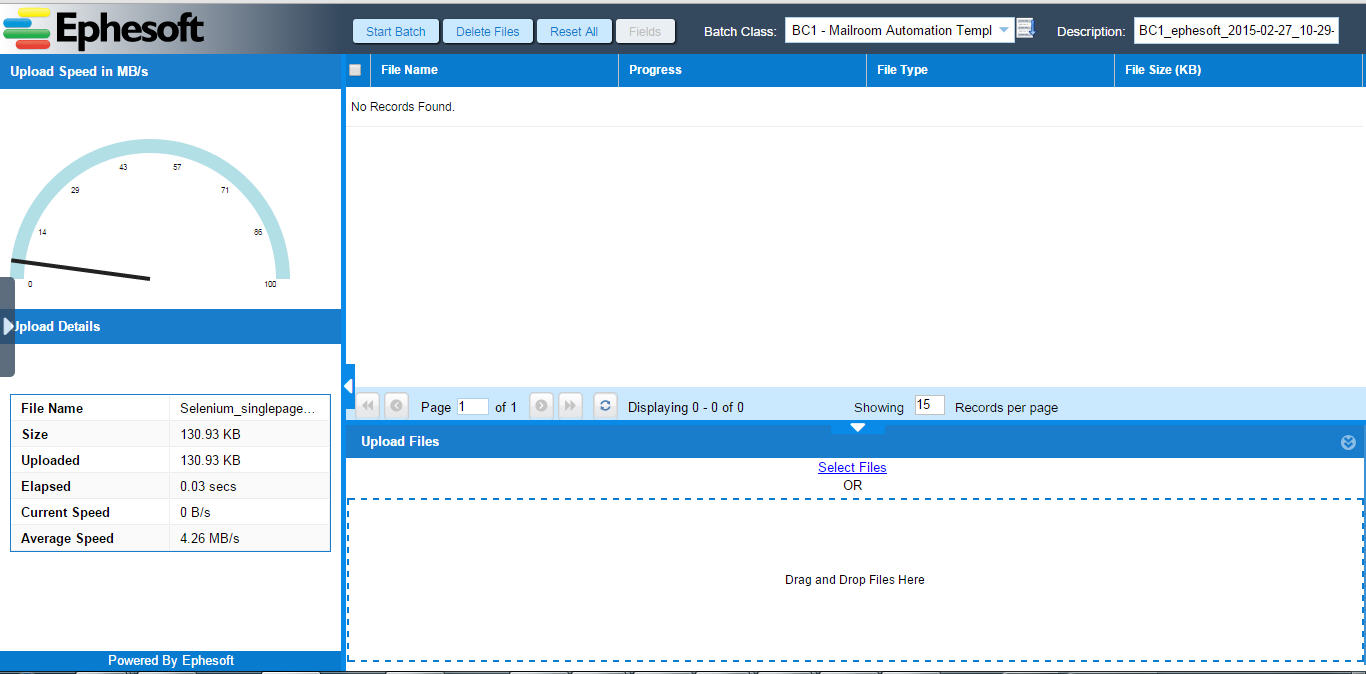Select the Current Speed value 0 B/s
This screenshot has width=1366, height=674.
click(x=195, y=512)
